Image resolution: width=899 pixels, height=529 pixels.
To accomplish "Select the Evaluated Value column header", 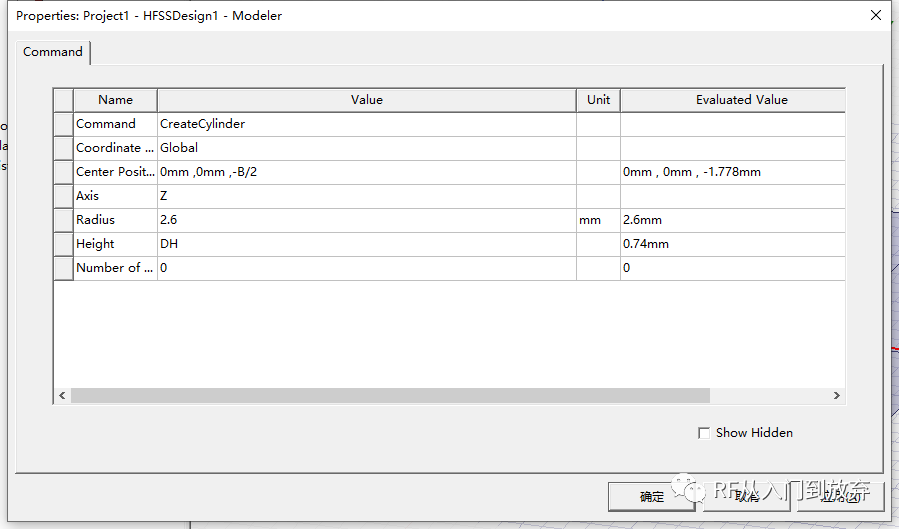I will point(733,100).
